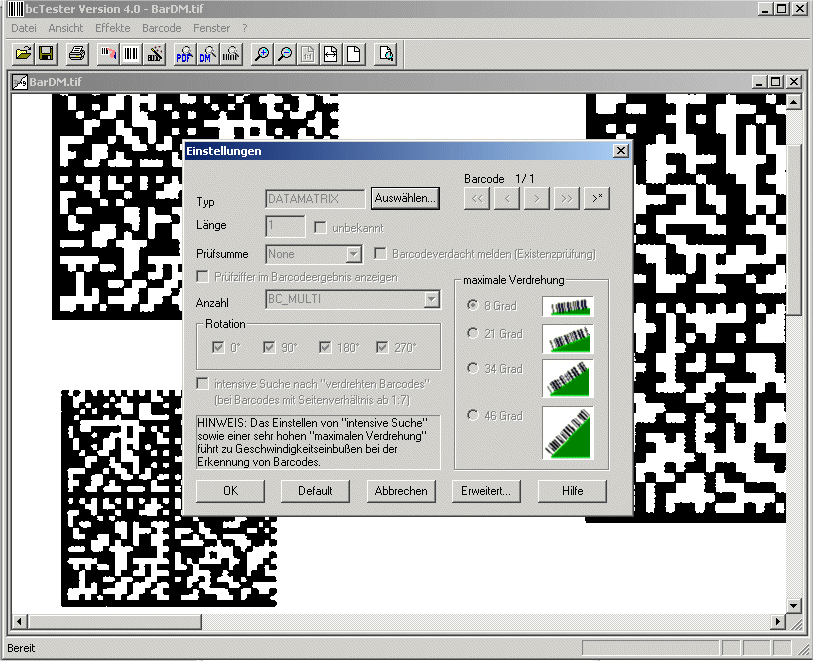The height and width of the screenshot is (661, 813).
Task: Click the Länge input field
Action: pyautogui.click(x=285, y=227)
